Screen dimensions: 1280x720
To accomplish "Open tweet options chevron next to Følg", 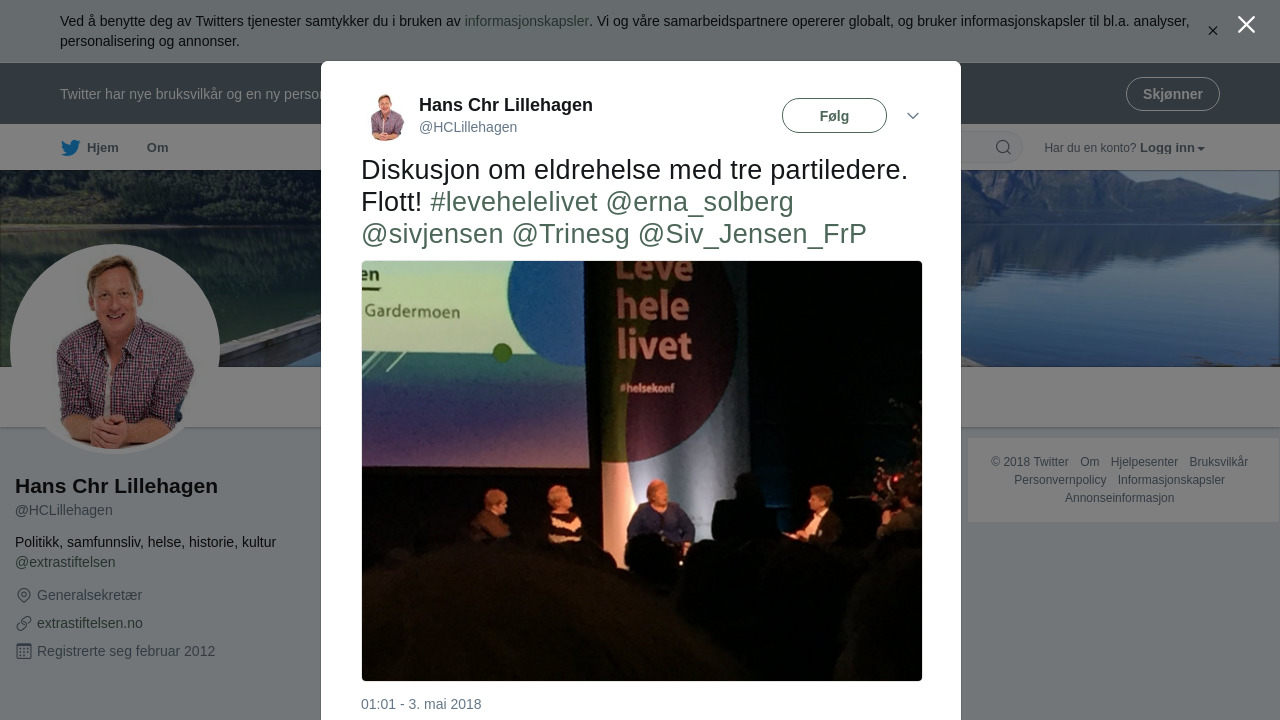I will [x=913, y=116].
